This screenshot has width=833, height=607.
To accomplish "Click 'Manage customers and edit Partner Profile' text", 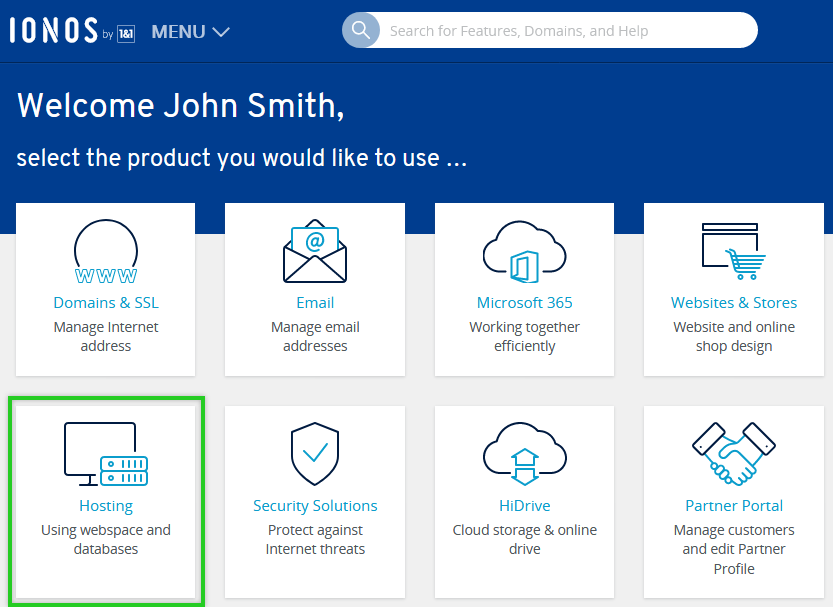I will [734, 549].
